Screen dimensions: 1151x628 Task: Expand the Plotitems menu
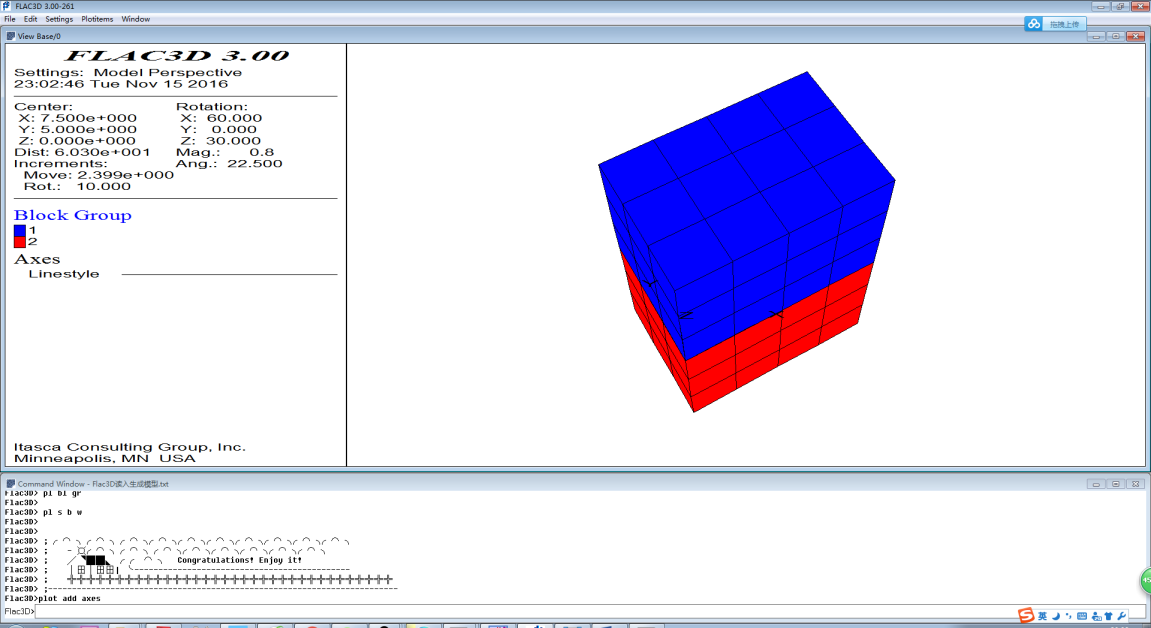pyautogui.click(x=97, y=19)
